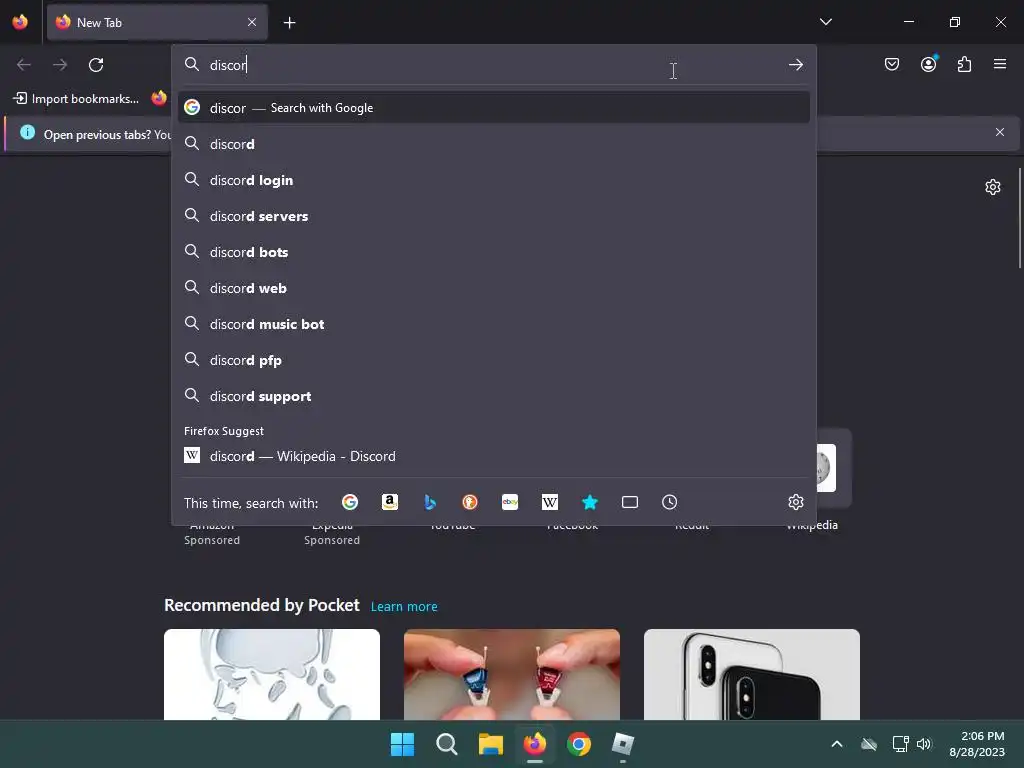Open the iPhone Pocket story thumbnail

click(752, 674)
